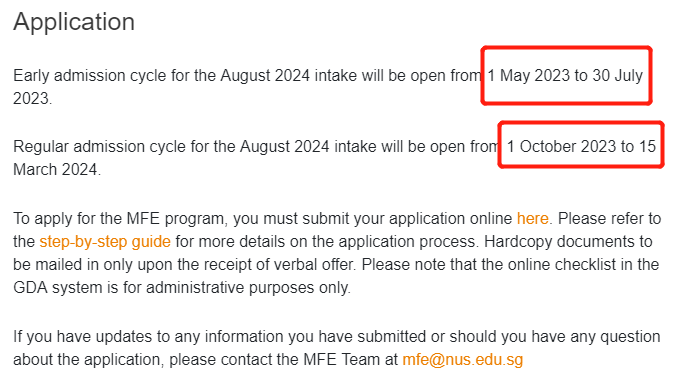Click 'August 2024' in the early admission sentence
Screen dimensions: 681x389
click(x=265, y=76)
